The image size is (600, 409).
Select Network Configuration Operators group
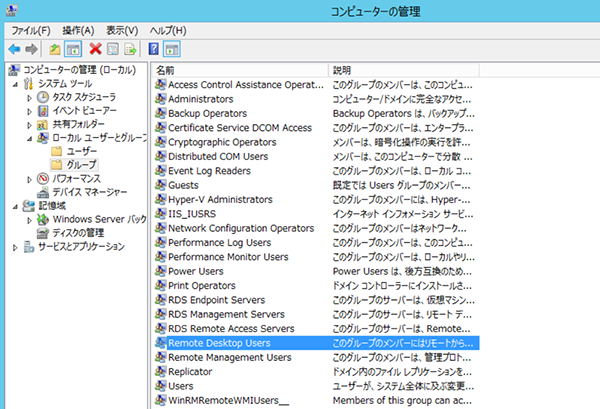click(x=241, y=228)
